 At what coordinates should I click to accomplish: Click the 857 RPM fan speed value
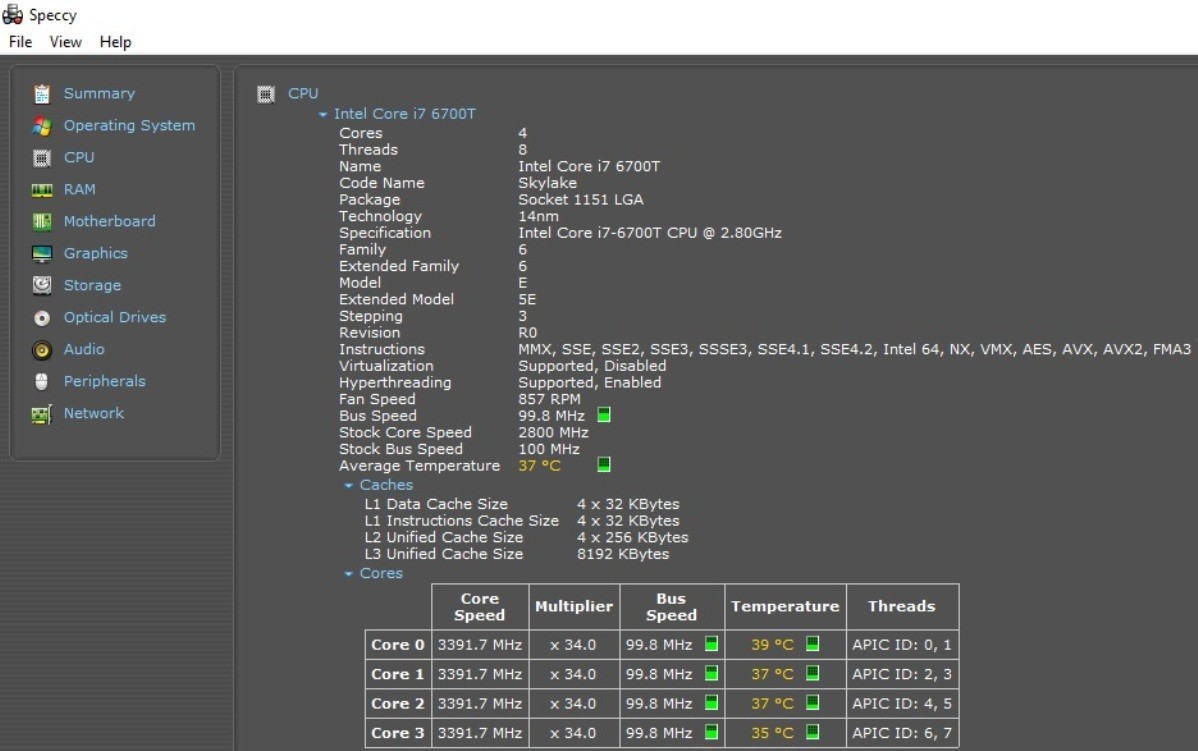click(x=549, y=400)
